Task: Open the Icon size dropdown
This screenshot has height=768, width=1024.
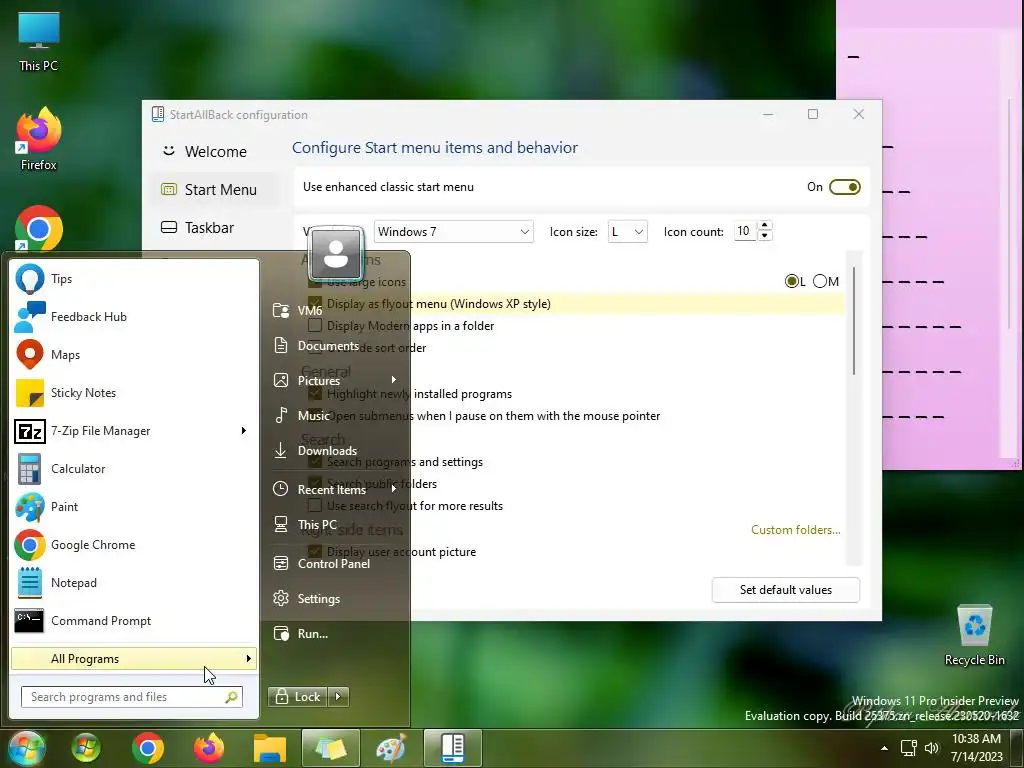Action: 628,232
